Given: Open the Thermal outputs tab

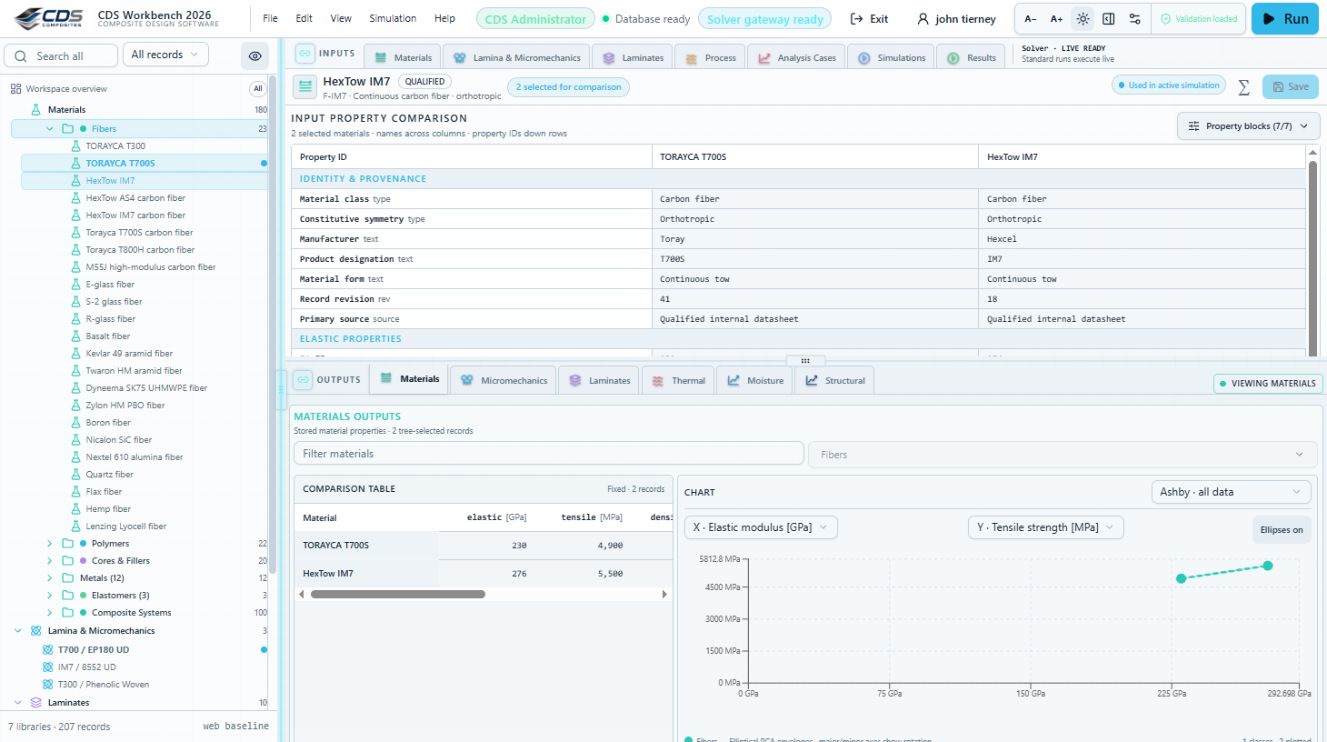Looking at the screenshot, I should (677, 381).
